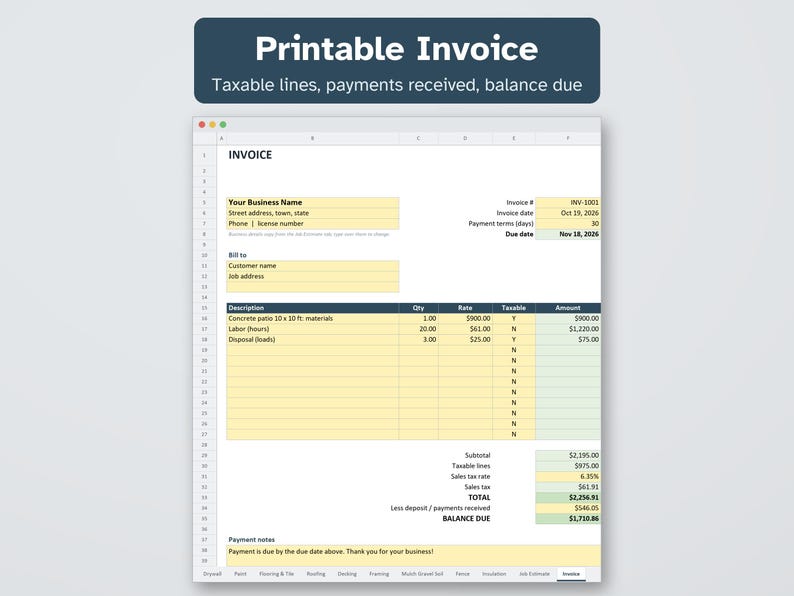Click the Labor (hours) description cell
The image size is (794, 596).
(312, 329)
